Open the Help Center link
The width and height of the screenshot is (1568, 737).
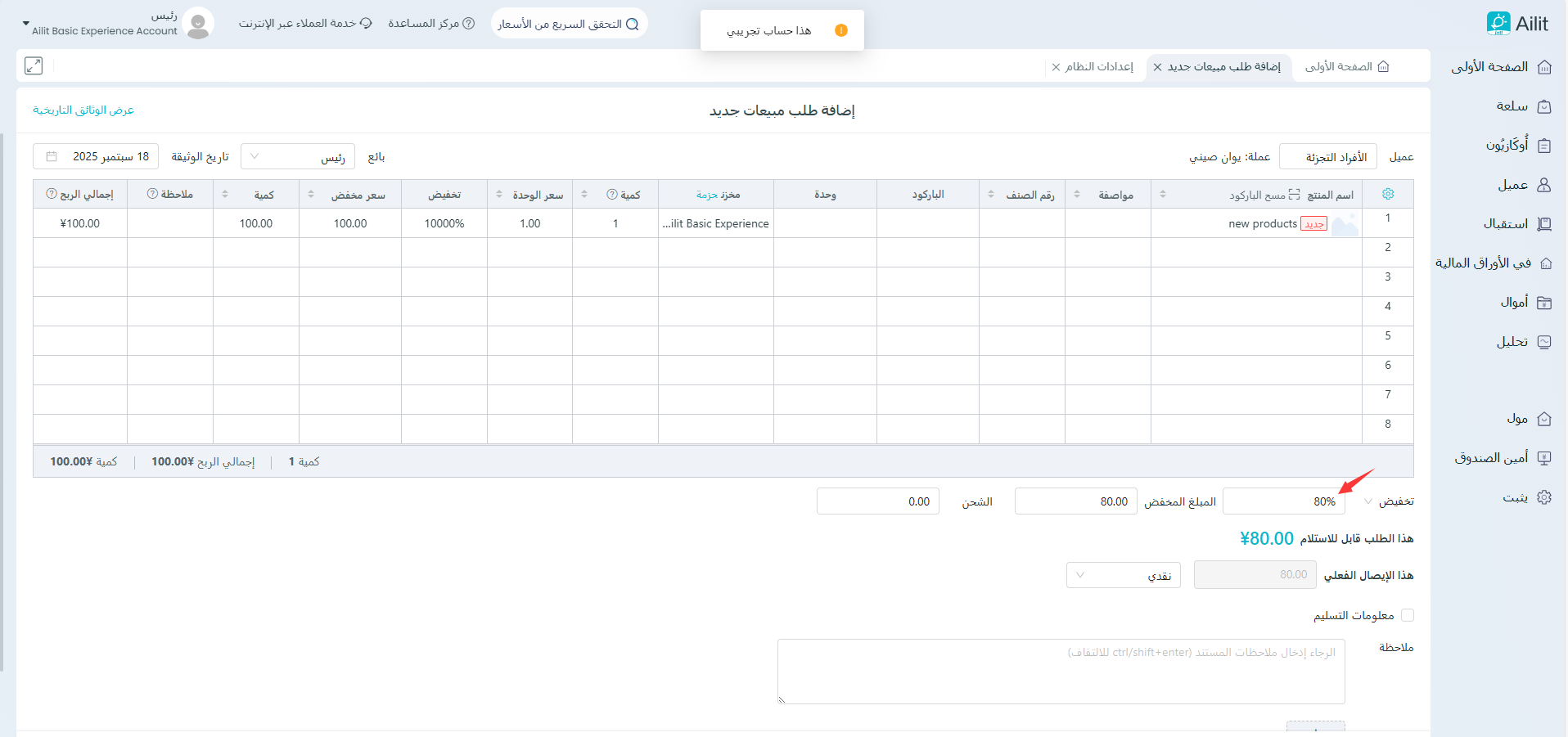[x=430, y=24]
